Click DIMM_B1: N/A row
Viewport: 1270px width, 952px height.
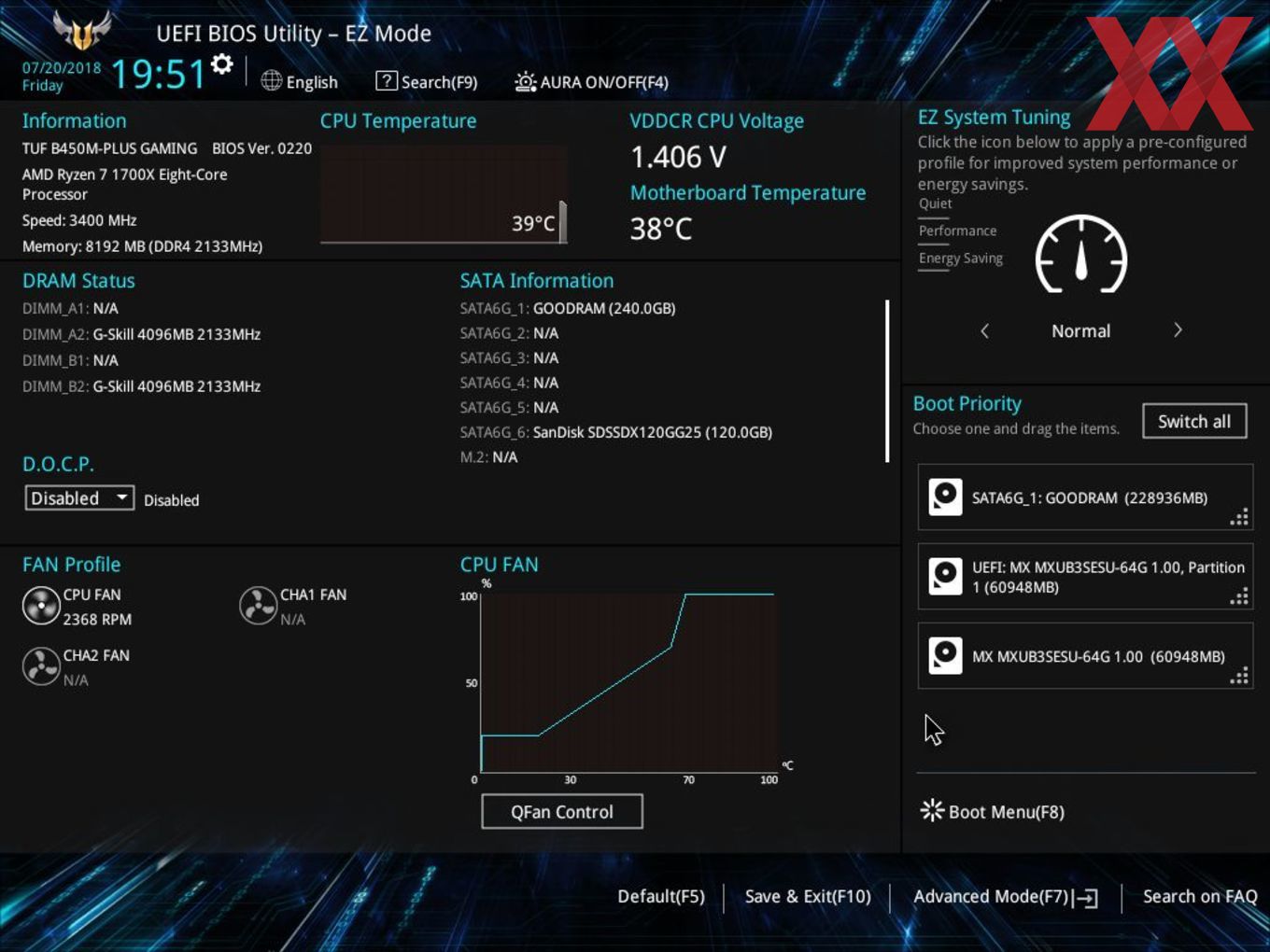coord(70,360)
